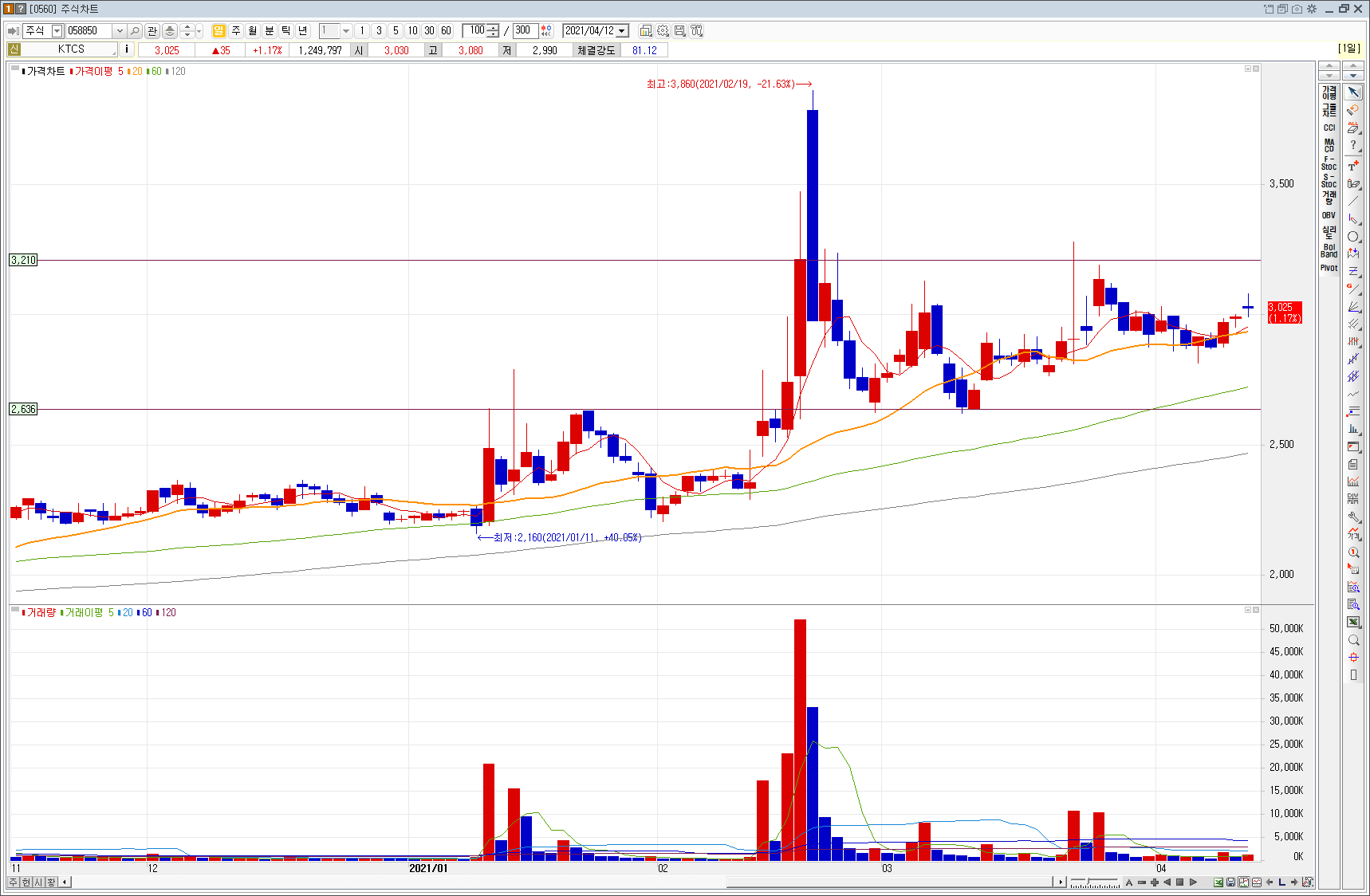Click the help question-mark tool in sidebar
The height and width of the screenshot is (896, 1370).
click(x=1353, y=145)
